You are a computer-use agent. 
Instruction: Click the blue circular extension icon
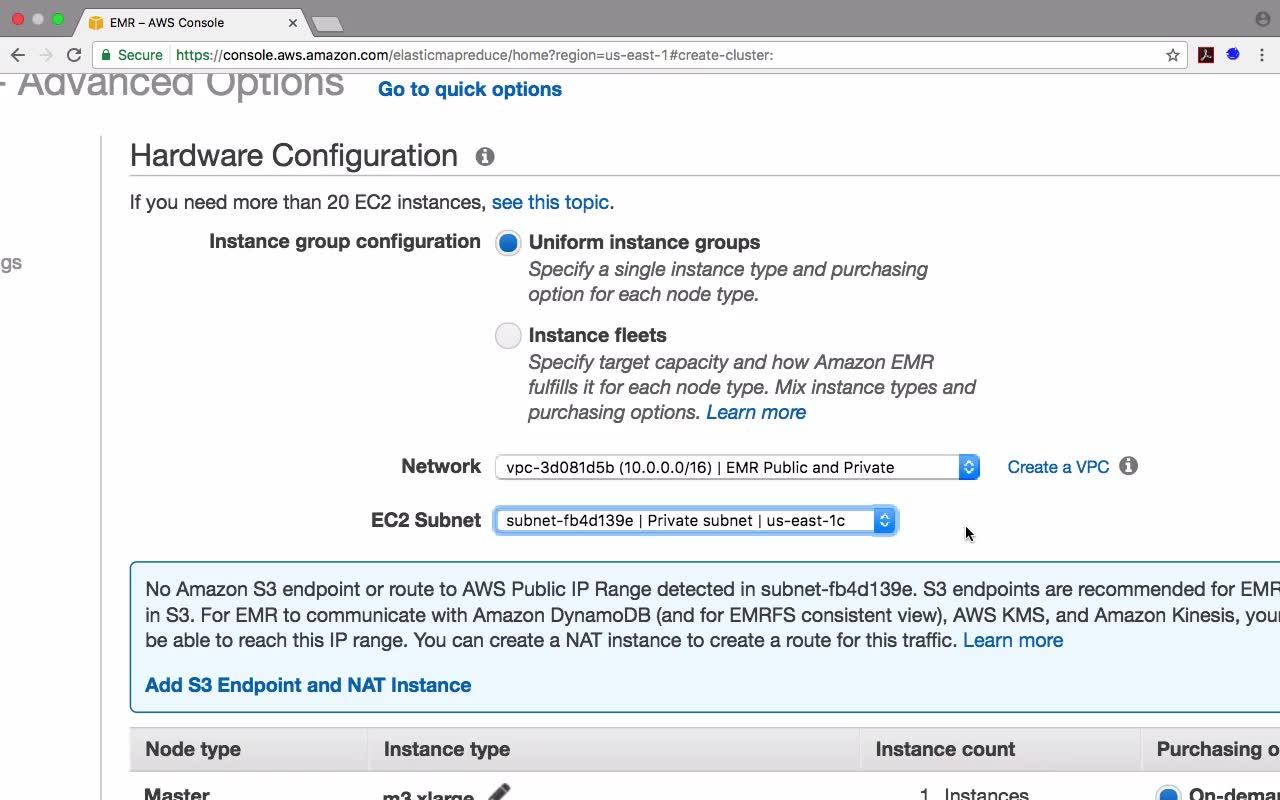tap(1233, 55)
